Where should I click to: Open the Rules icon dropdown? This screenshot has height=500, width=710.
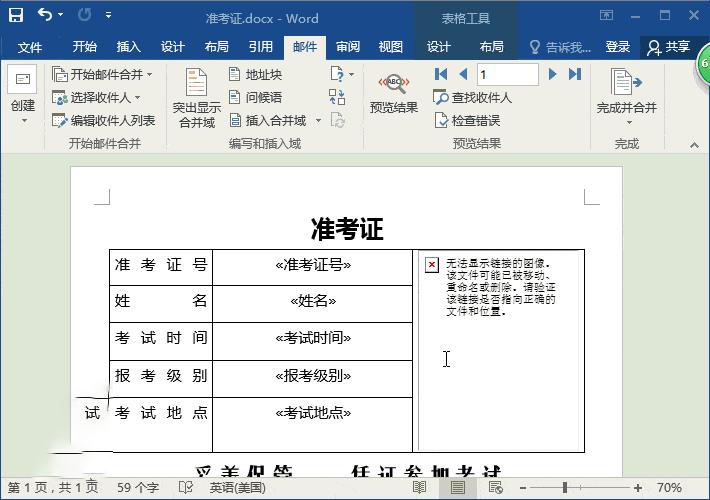[x=342, y=74]
